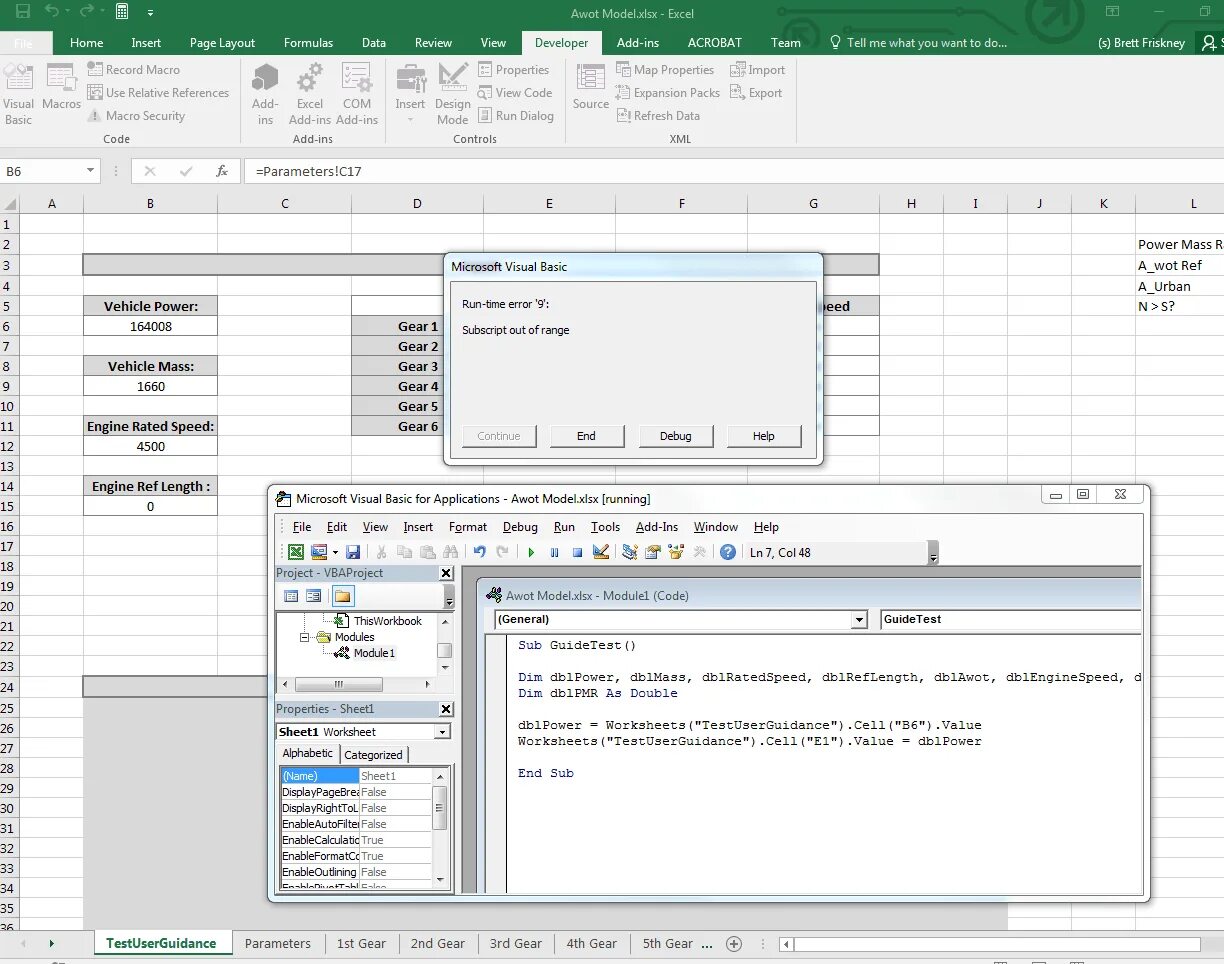Add a new sheet with plus button
This screenshot has width=1224, height=964.
(x=734, y=943)
